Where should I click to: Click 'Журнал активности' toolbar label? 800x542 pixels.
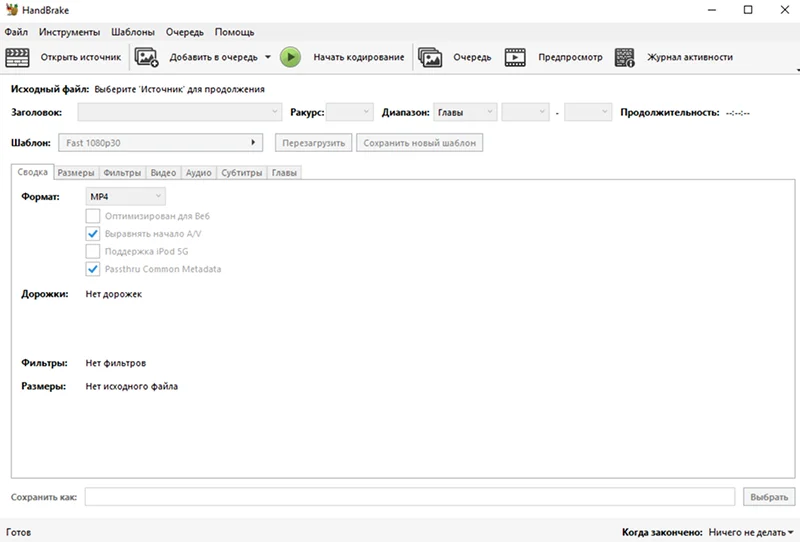click(x=690, y=57)
